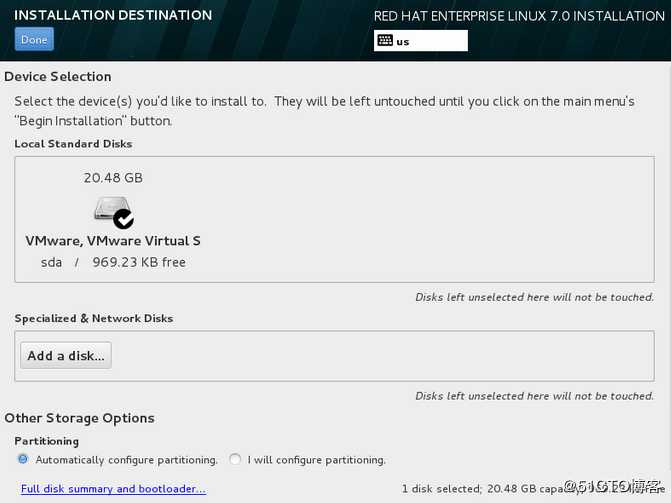Click the 'INSTALLATION DESTINATION' title
The height and width of the screenshot is (503, 671).
[113, 16]
